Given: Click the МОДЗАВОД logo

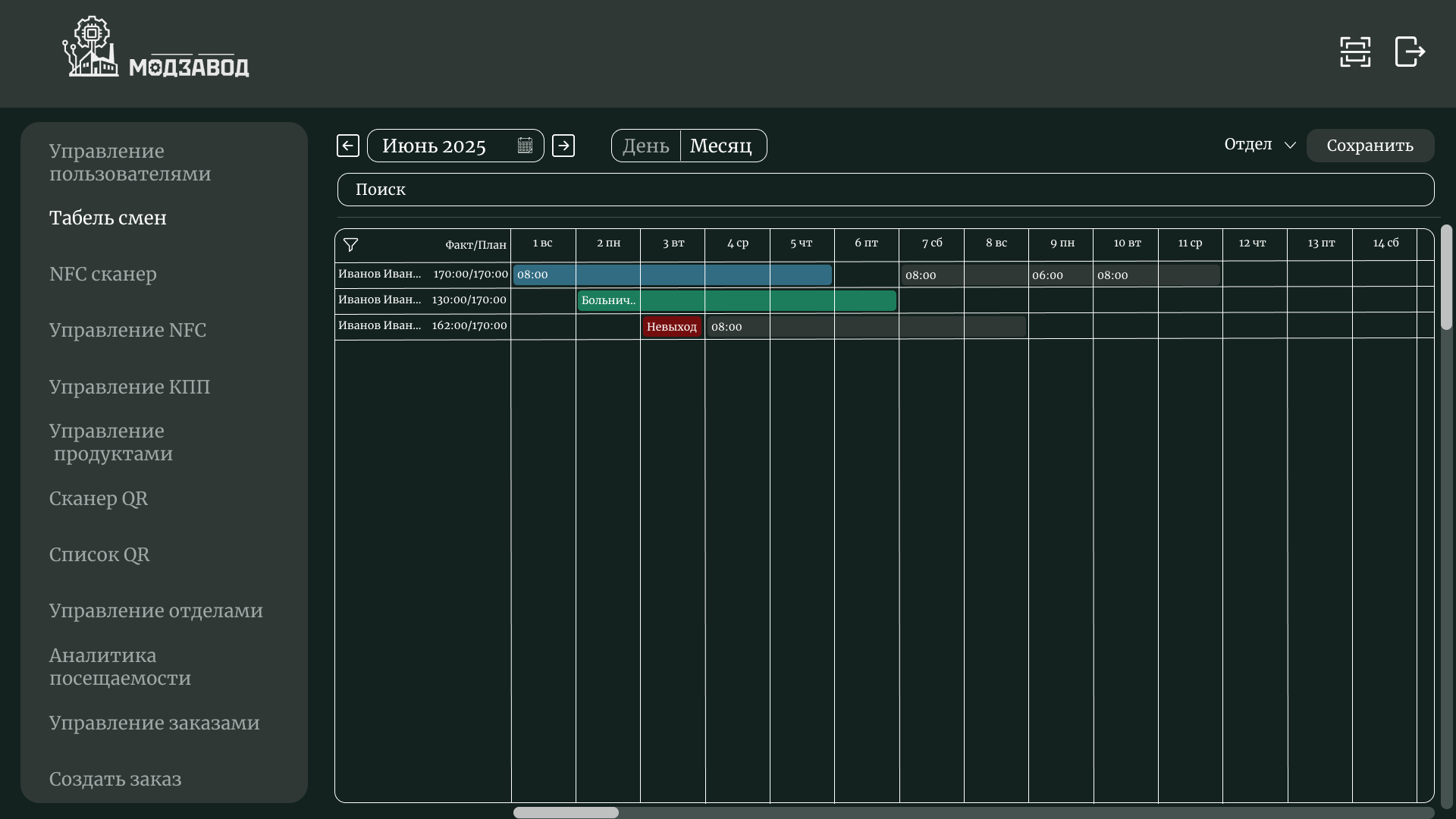Looking at the screenshot, I should 155,49.
